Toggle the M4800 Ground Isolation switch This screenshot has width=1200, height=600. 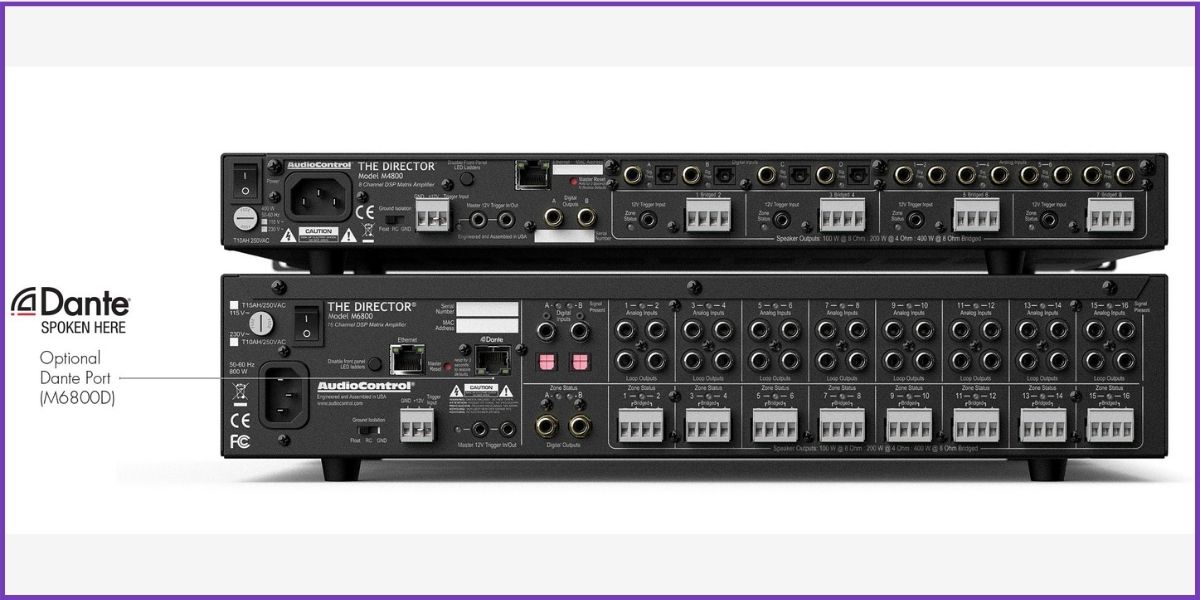pos(398,213)
